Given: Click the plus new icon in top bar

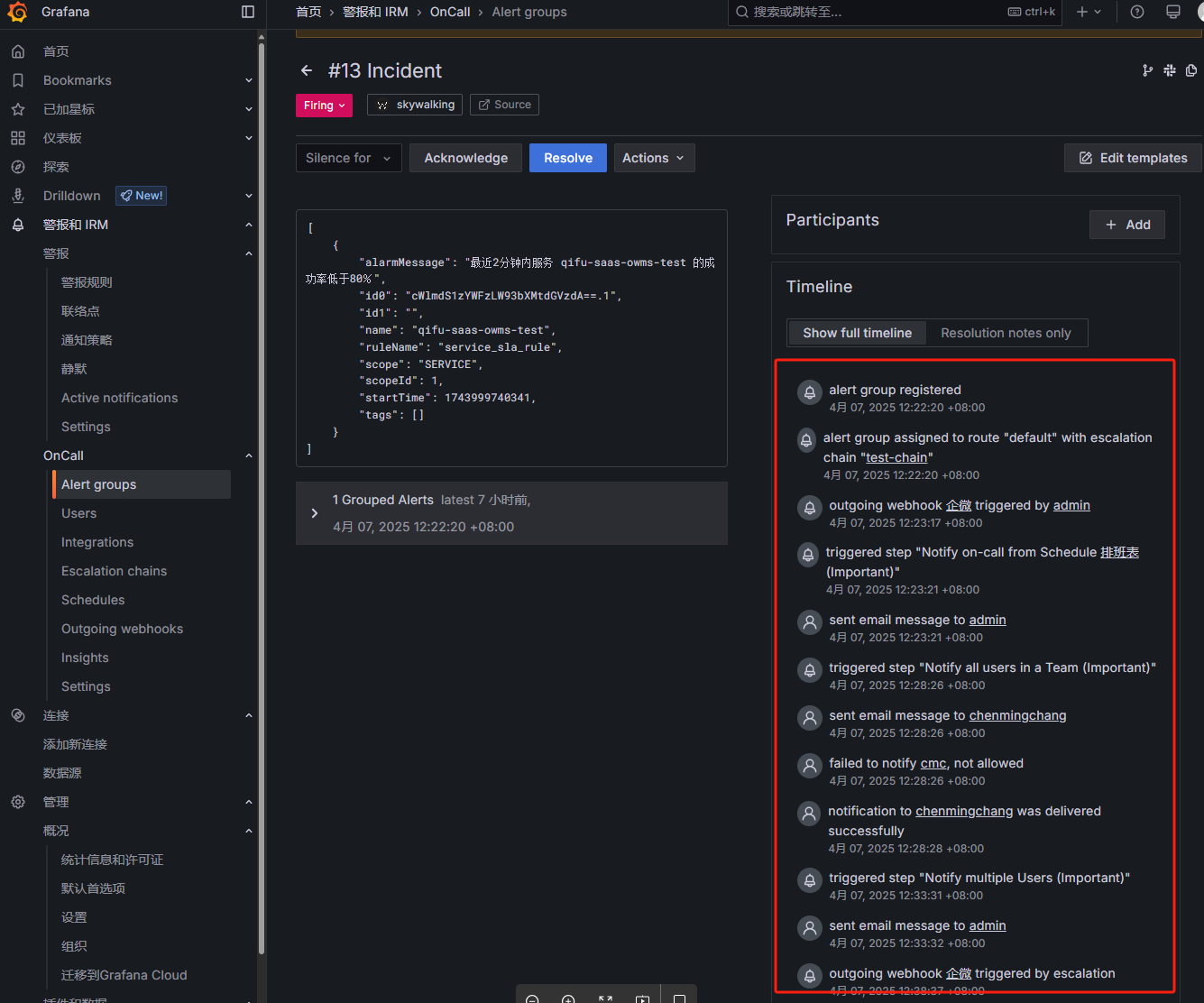Looking at the screenshot, I should tap(1089, 12).
